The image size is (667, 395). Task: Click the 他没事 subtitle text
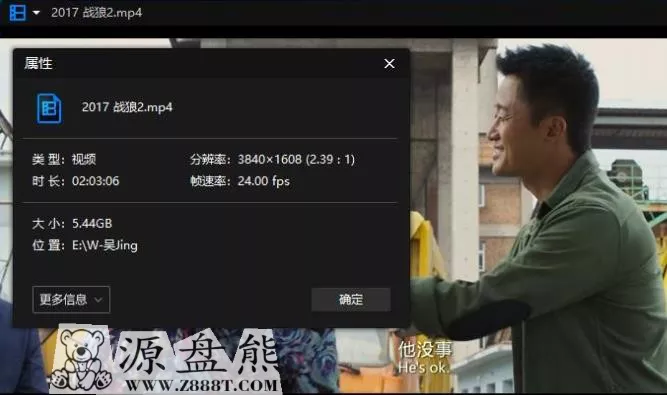(x=425, y=350)
